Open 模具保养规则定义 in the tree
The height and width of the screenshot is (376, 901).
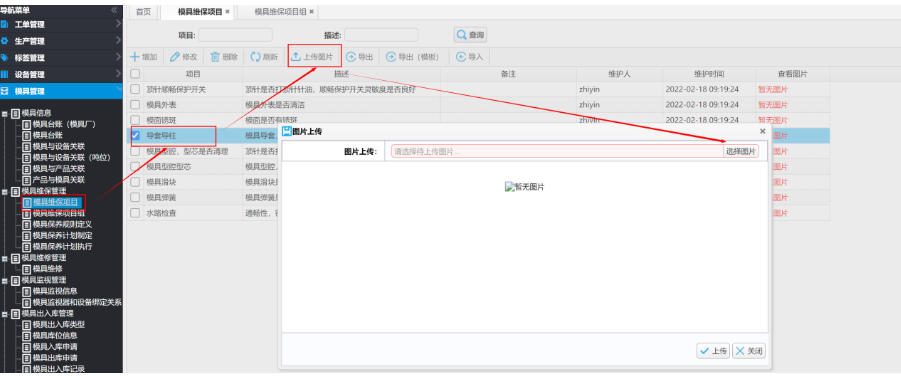(x=62, y=224)
